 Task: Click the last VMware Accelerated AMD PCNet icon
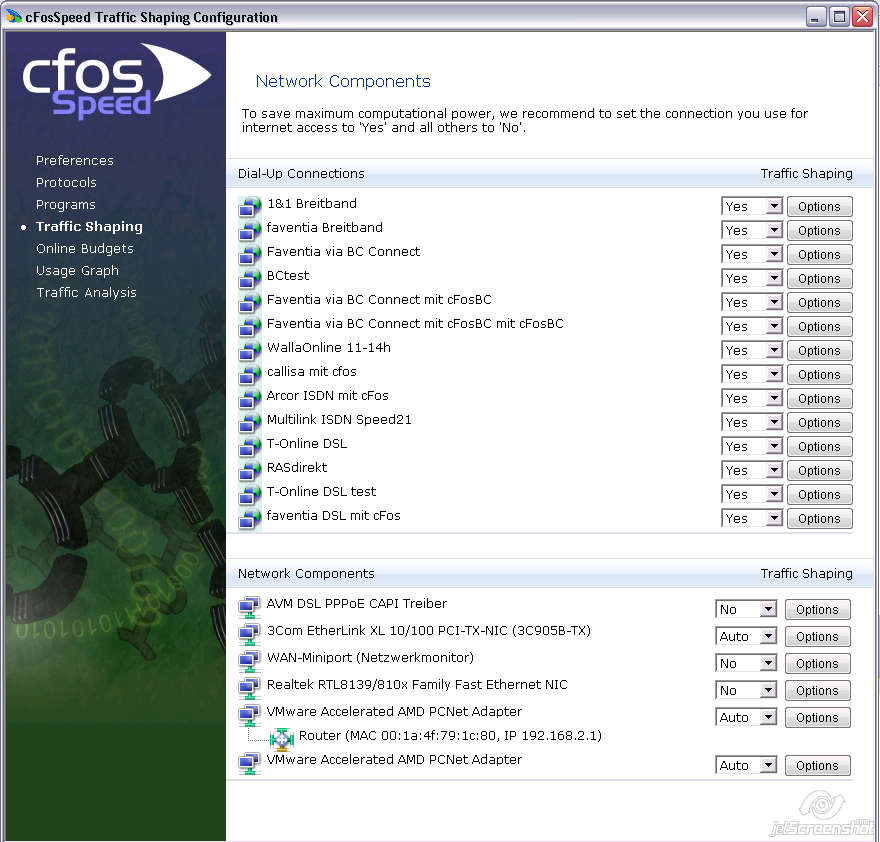tap(249, 763)
